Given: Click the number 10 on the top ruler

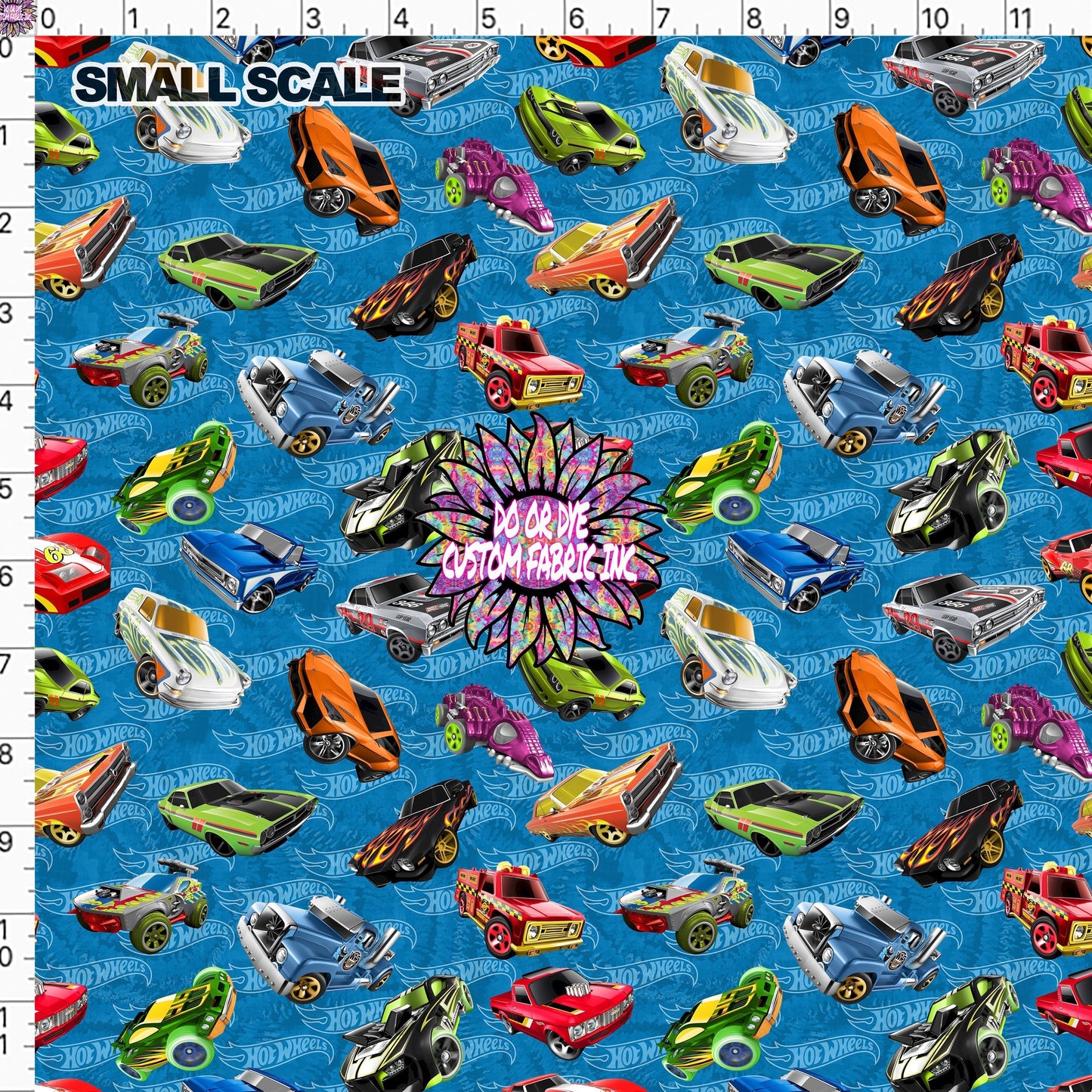Looking at the screenshot, I should point(934,18).
